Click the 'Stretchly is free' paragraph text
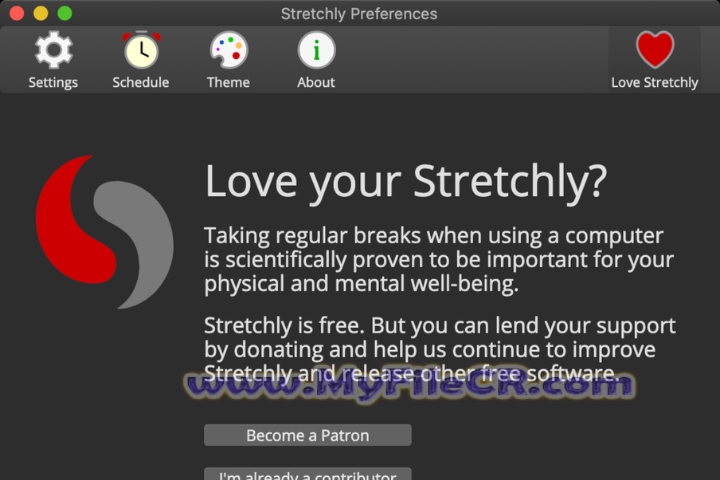Image resolution: width=720 pixels, height=480 pixels. click(x=440, y=350)
